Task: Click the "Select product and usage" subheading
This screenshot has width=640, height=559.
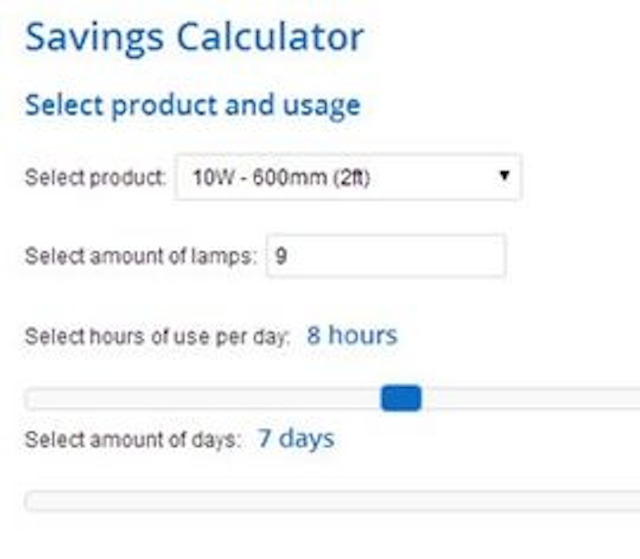Action: (x=193, y=106)
